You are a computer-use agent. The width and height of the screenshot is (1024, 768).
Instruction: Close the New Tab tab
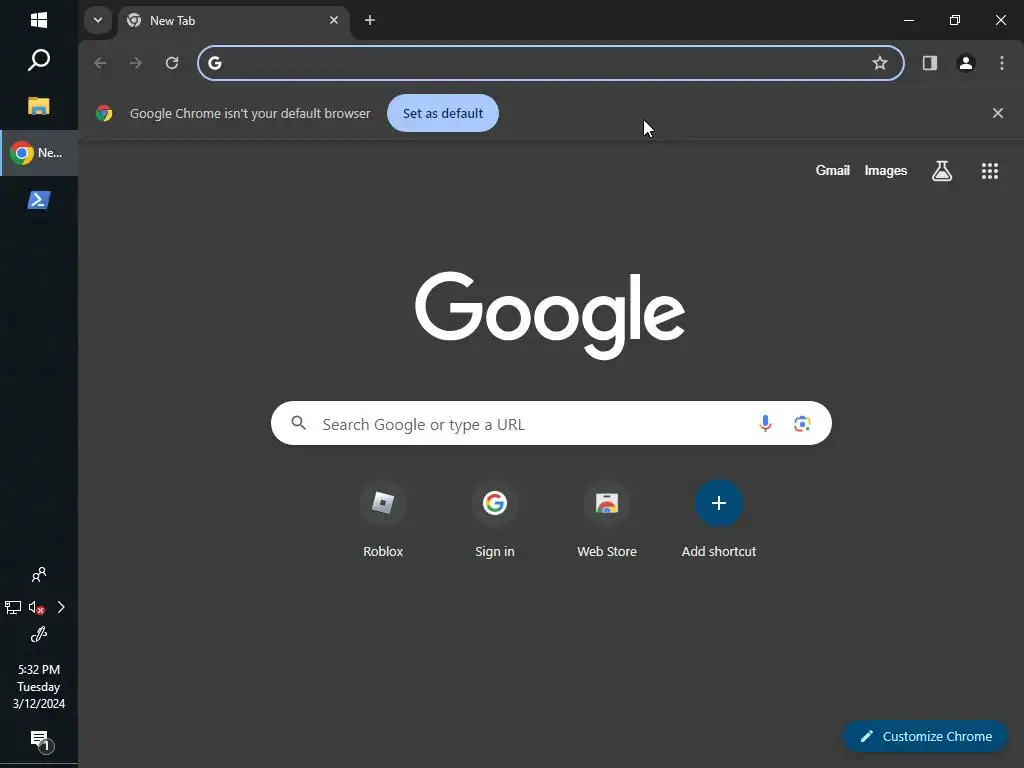334,20
